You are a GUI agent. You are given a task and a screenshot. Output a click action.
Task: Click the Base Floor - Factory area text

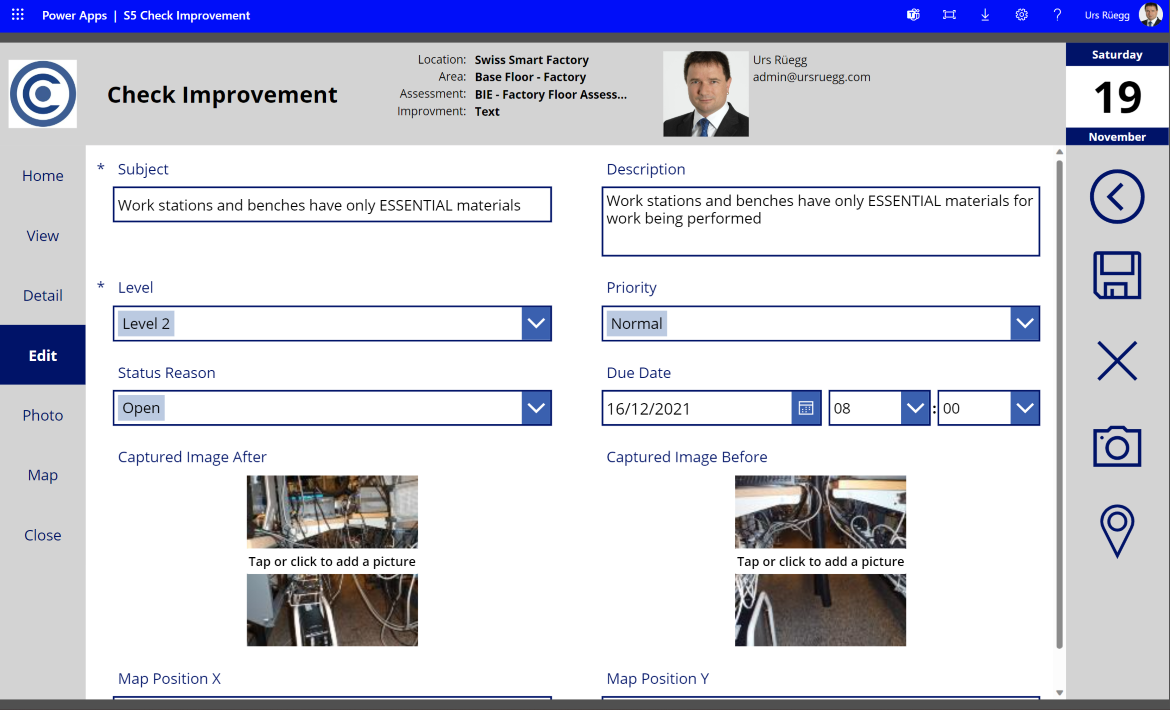531,77
